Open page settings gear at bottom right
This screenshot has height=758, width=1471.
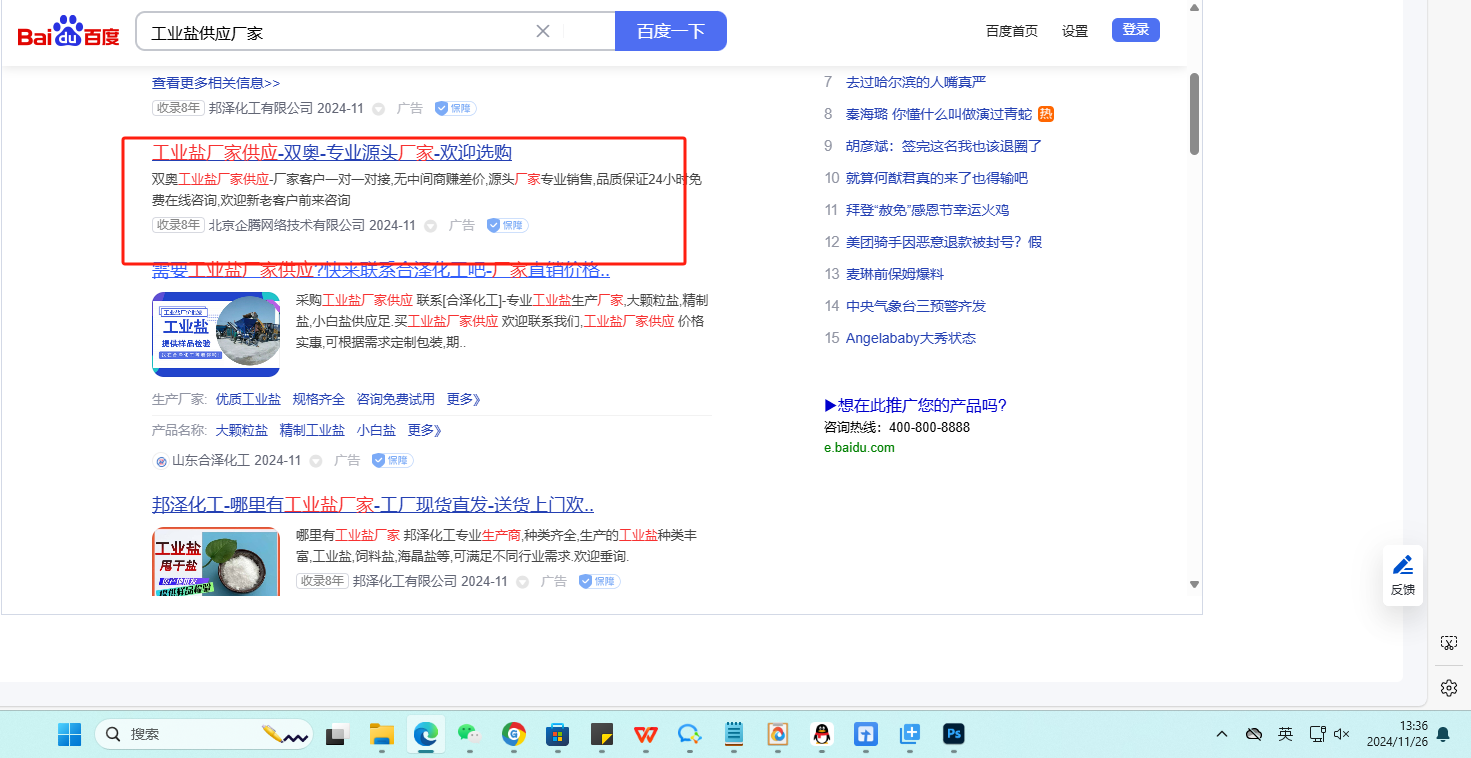(1448, 688)
